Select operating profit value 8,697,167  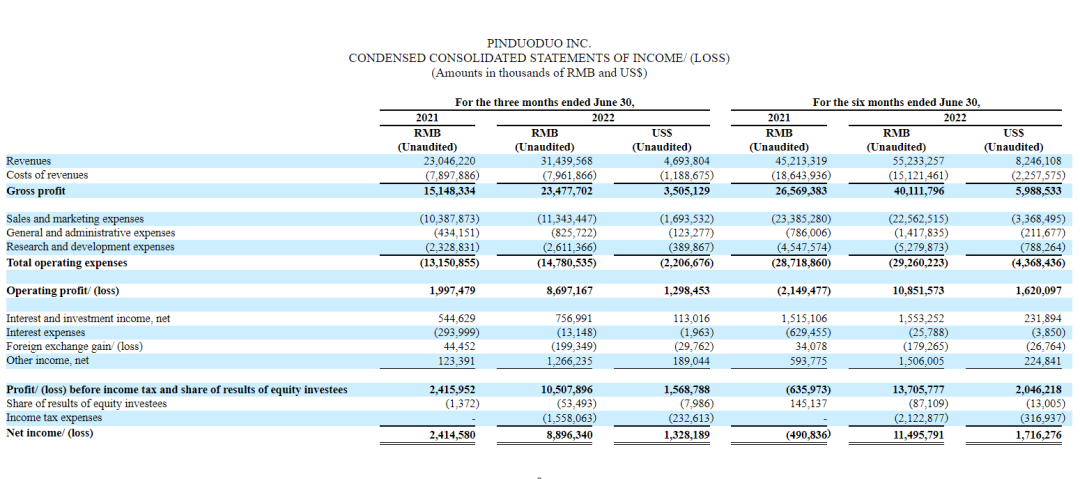coord(569,291)
